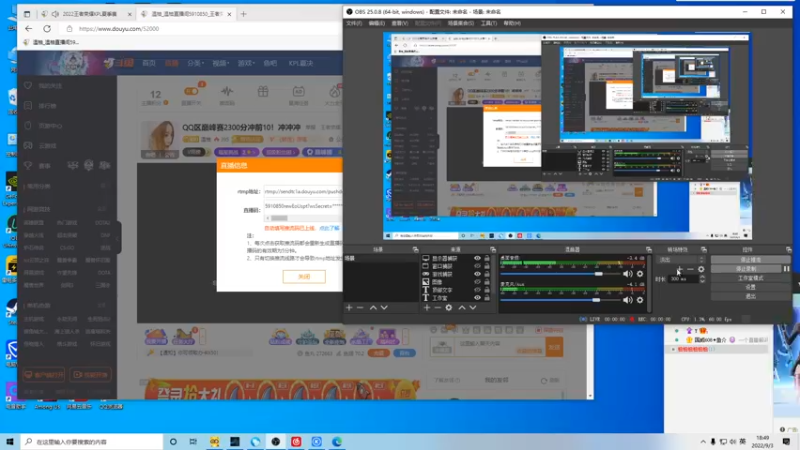Open microphone/Aux audio settings gear

tap(640, 300)
